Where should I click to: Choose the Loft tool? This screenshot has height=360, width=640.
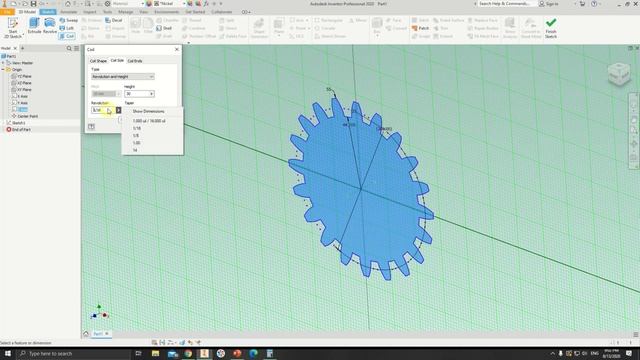pyautogui.click(x=67, y=28)
